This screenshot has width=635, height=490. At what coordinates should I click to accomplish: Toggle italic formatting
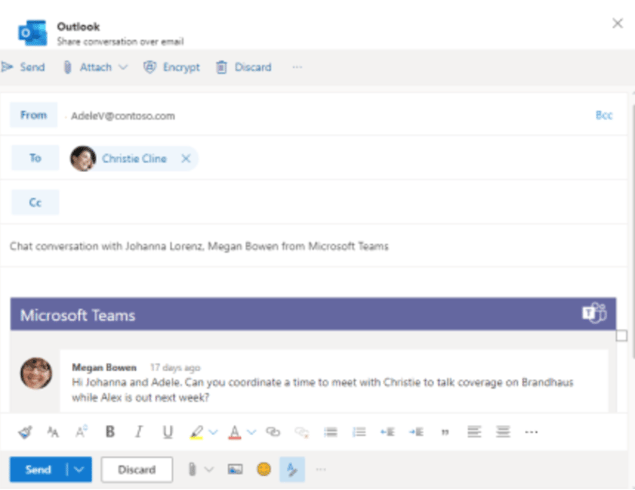(139, 432)
